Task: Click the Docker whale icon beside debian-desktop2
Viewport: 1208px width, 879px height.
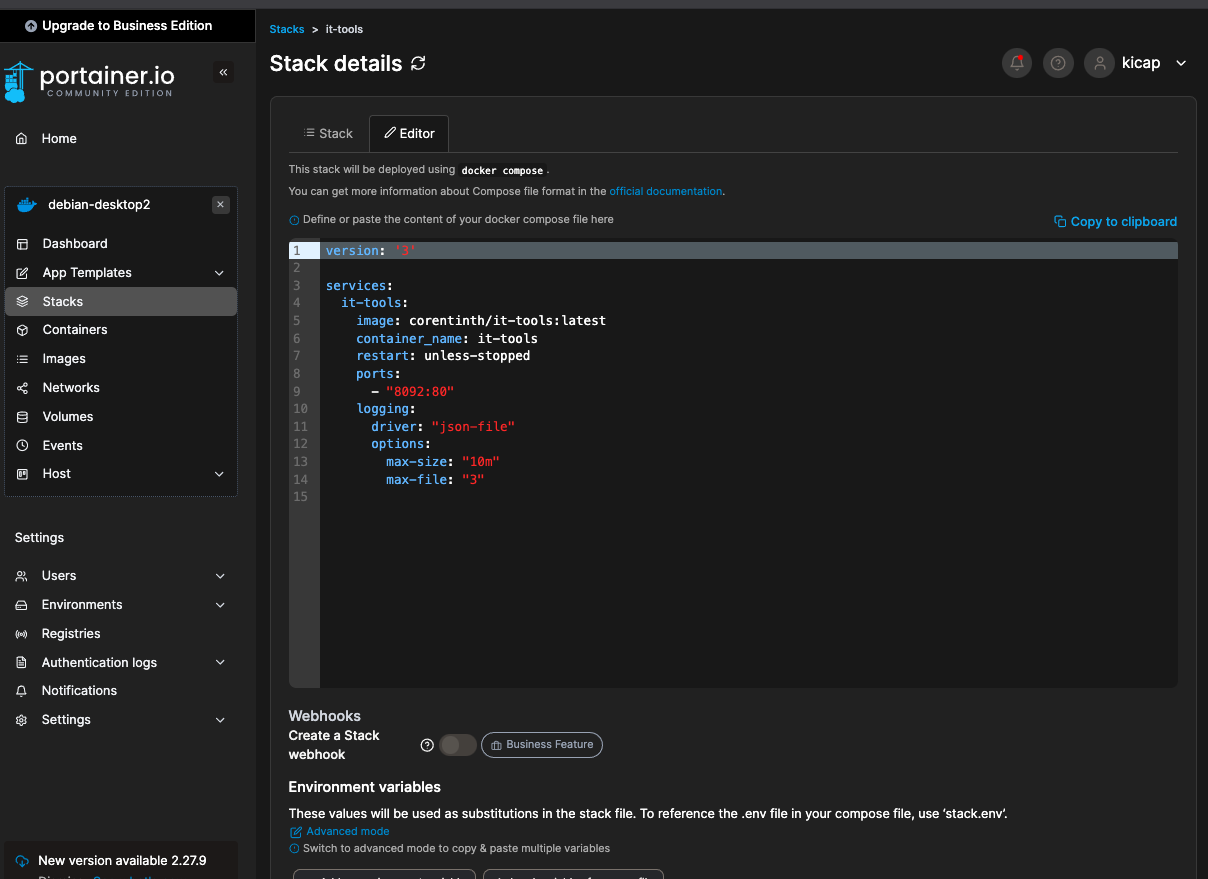Action: (27, 205)
